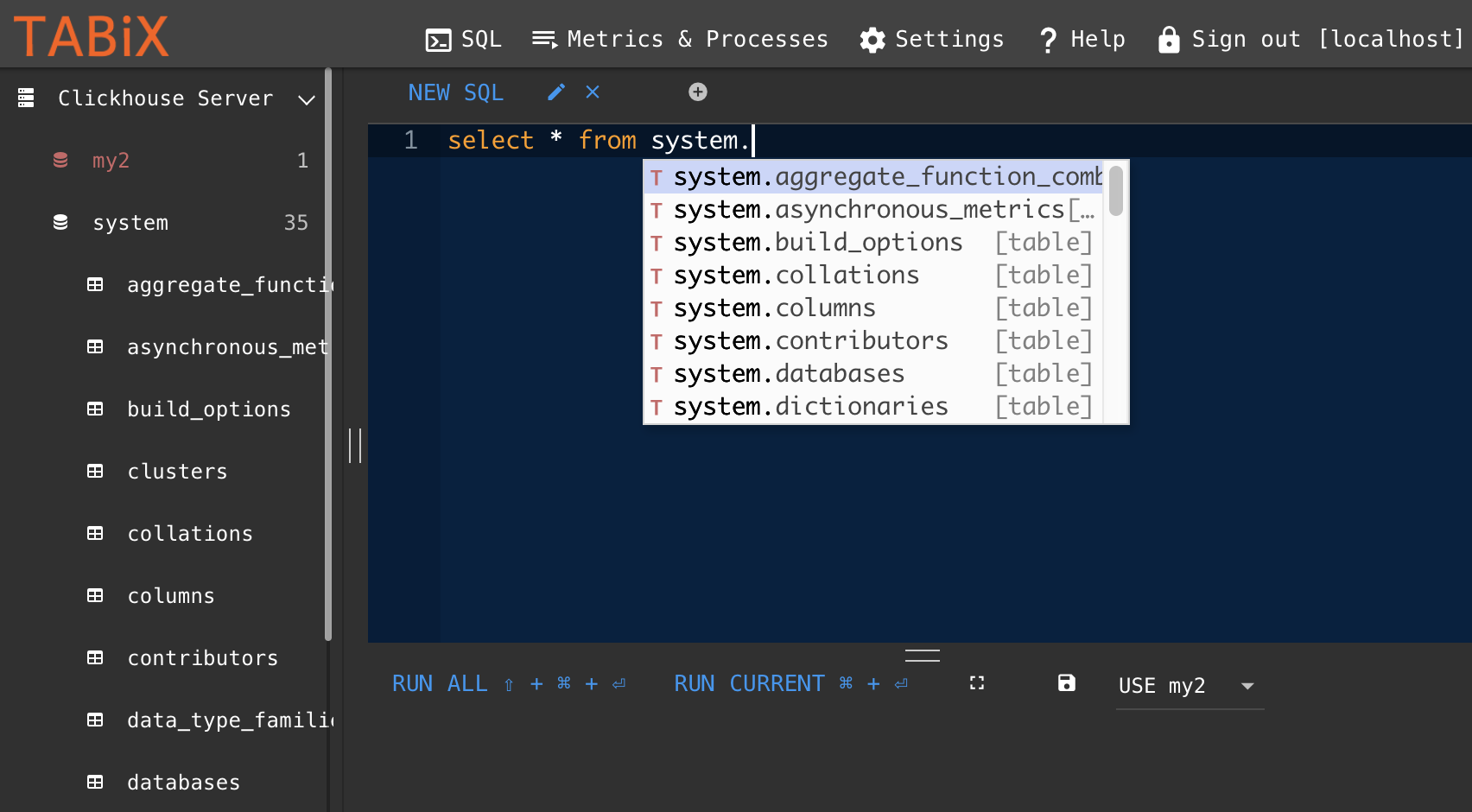This screenshot has height=812, width=1472.
Task: Select data_type_families table in sidebar
Action: click(230, 720)
